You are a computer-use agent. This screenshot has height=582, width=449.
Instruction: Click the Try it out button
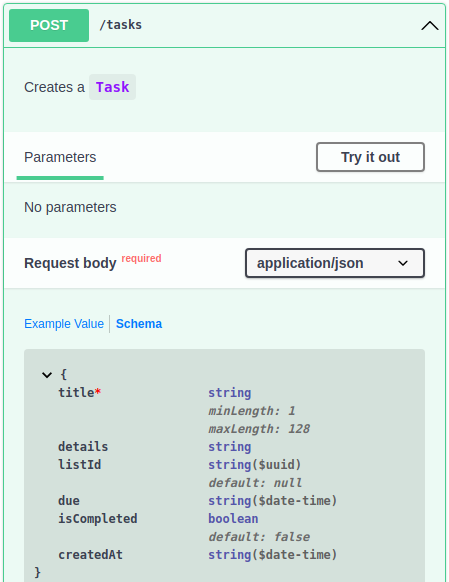pyautogui.click(x=370, y=157)
